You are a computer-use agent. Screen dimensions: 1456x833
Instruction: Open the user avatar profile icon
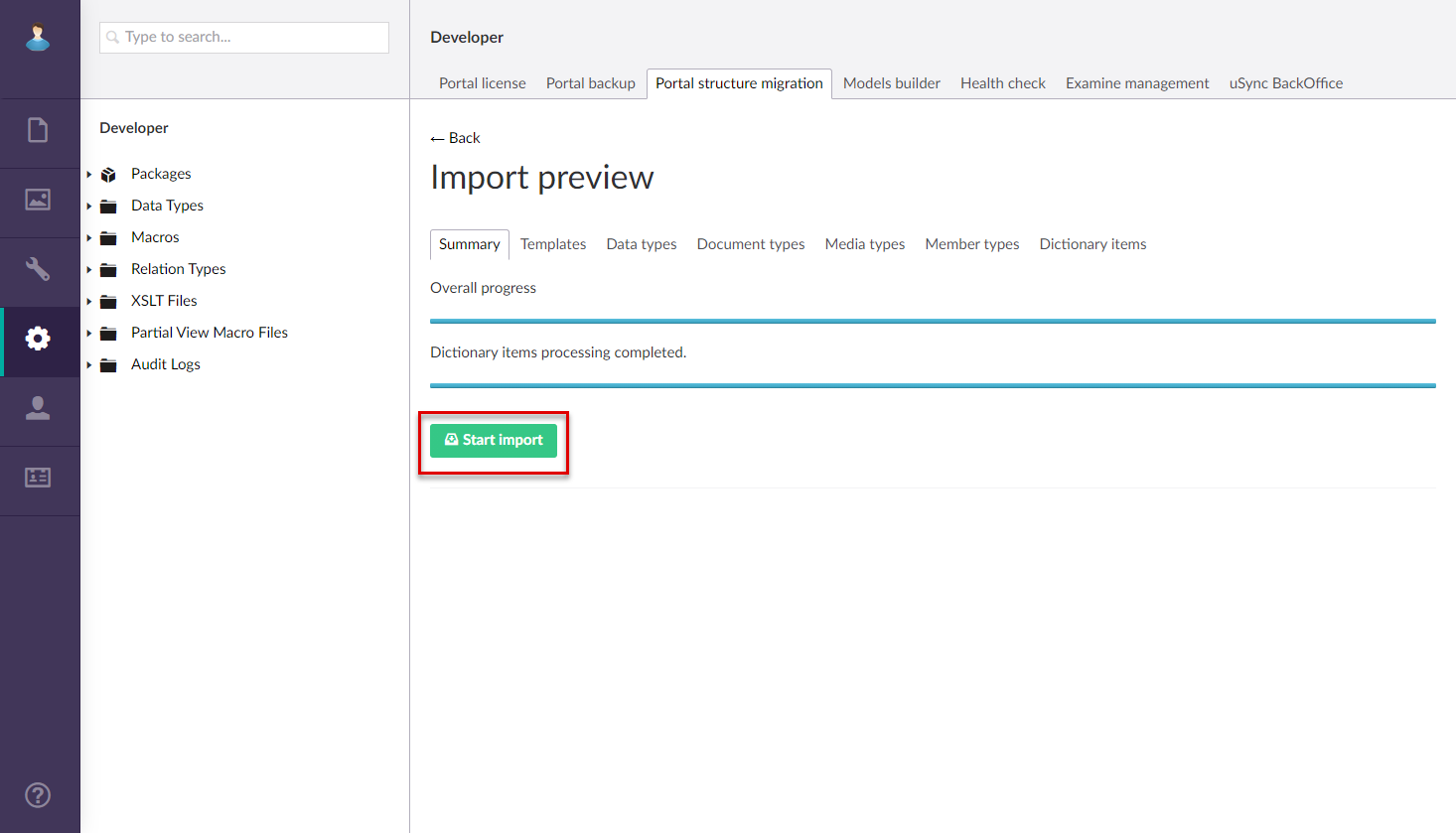pyautogui.click(x=38, y=38)
